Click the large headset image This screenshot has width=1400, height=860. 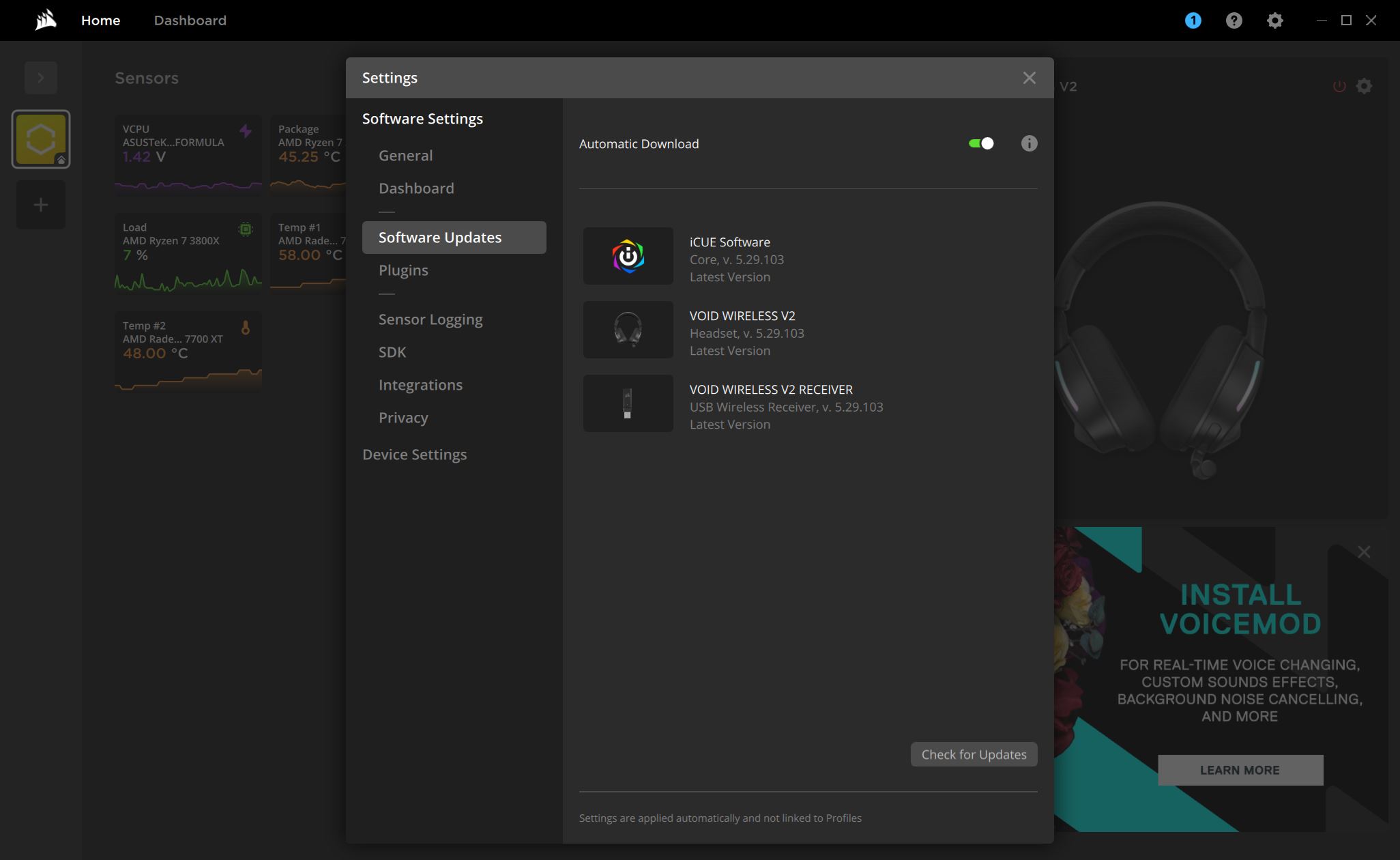click(1160, 341)
